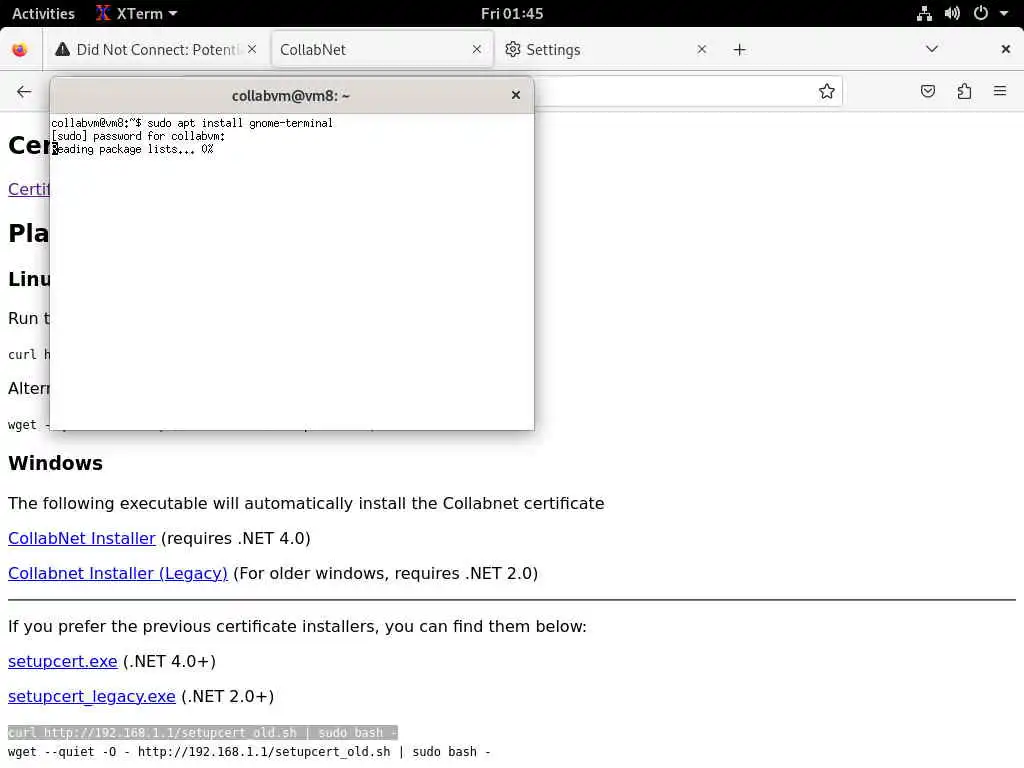Click the network status icon

coord(924,13)
